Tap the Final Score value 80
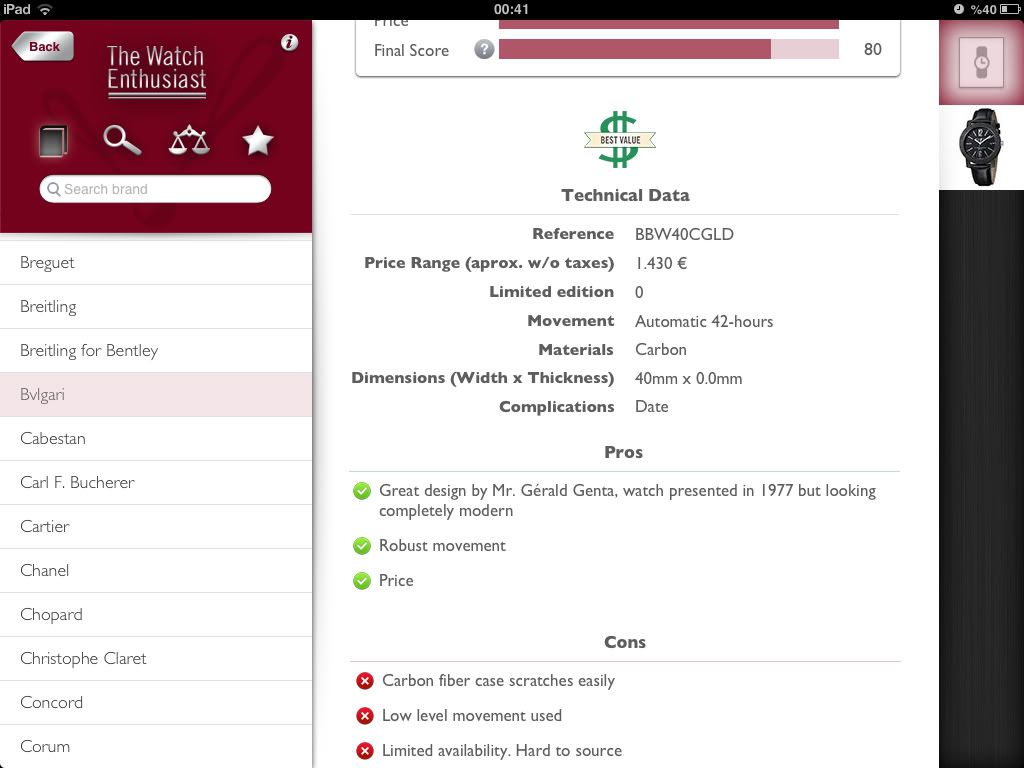Viewport: 1024px width, 768px height. point(872,49)
